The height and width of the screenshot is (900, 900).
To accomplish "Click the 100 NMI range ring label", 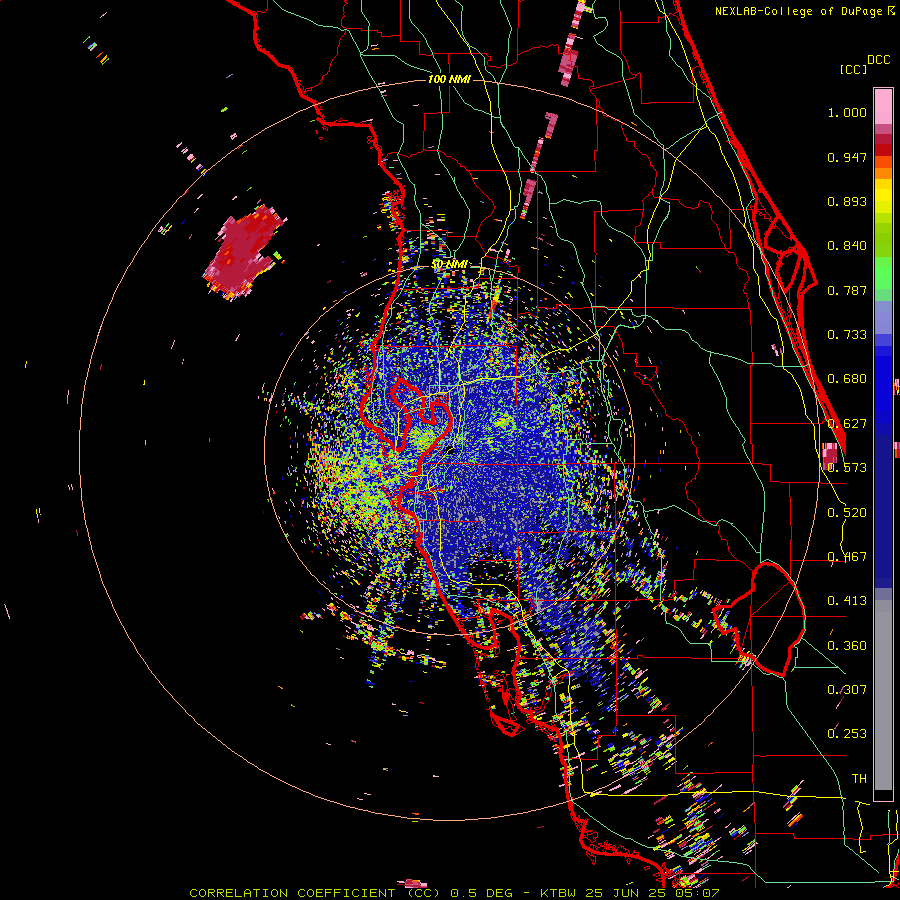I will 449,79.
